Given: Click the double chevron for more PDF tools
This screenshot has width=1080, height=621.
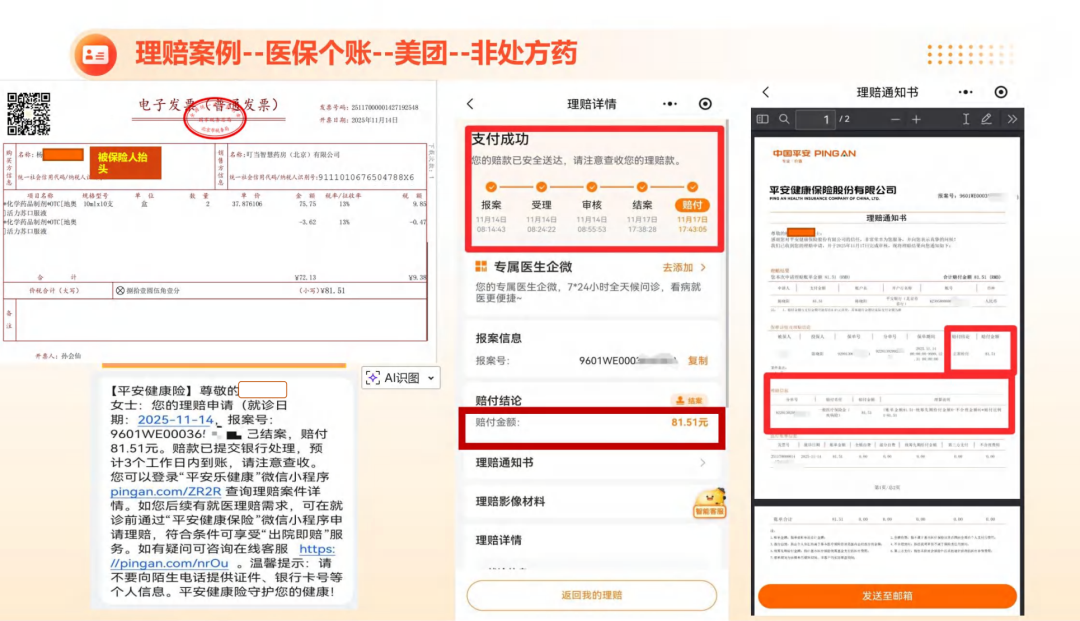Looking at the screenshot, I should pos(1013,118).
